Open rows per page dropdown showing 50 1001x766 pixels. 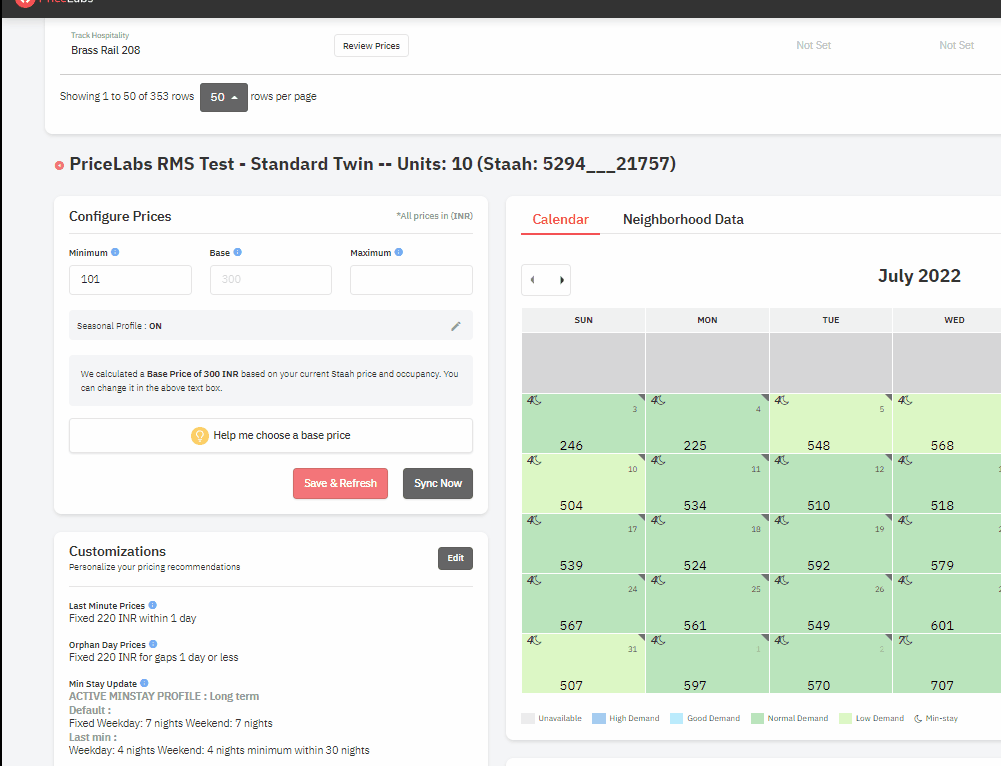[x=223, y=97]
